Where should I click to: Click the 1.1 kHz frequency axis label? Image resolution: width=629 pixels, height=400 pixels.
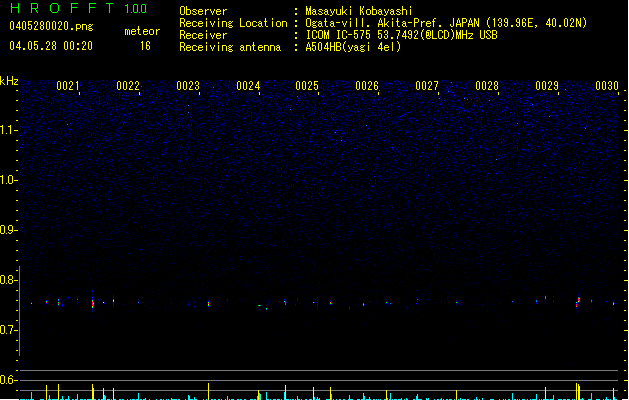pos(8,130)
